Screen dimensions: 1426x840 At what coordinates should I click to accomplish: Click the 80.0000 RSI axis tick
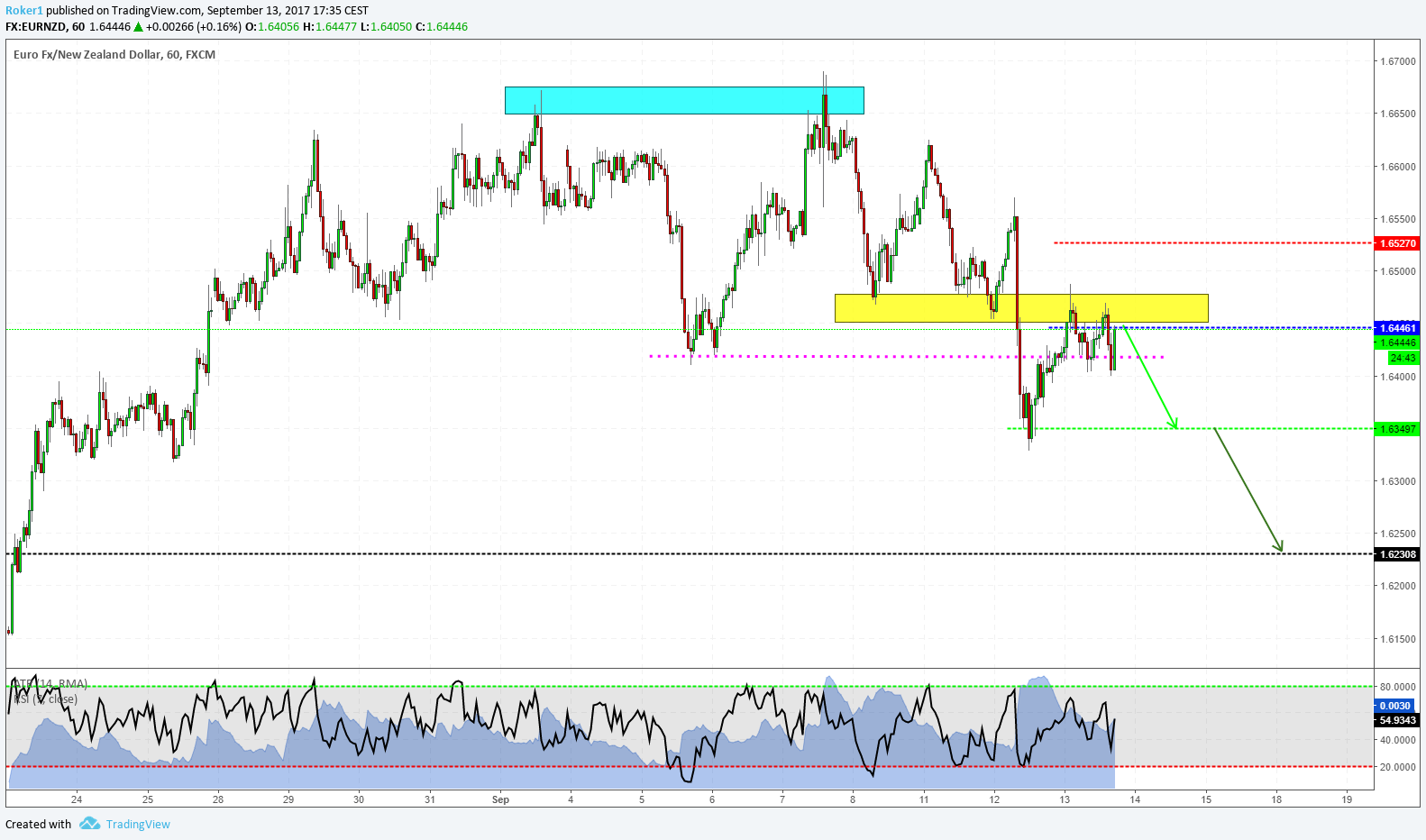(1397, 687)
